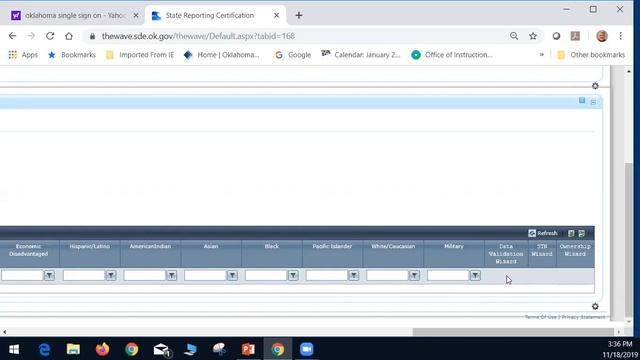Open PowerPoint from the taskbar
The width and height of the screenshot is (640, 360).
click(x=248, y=349)
